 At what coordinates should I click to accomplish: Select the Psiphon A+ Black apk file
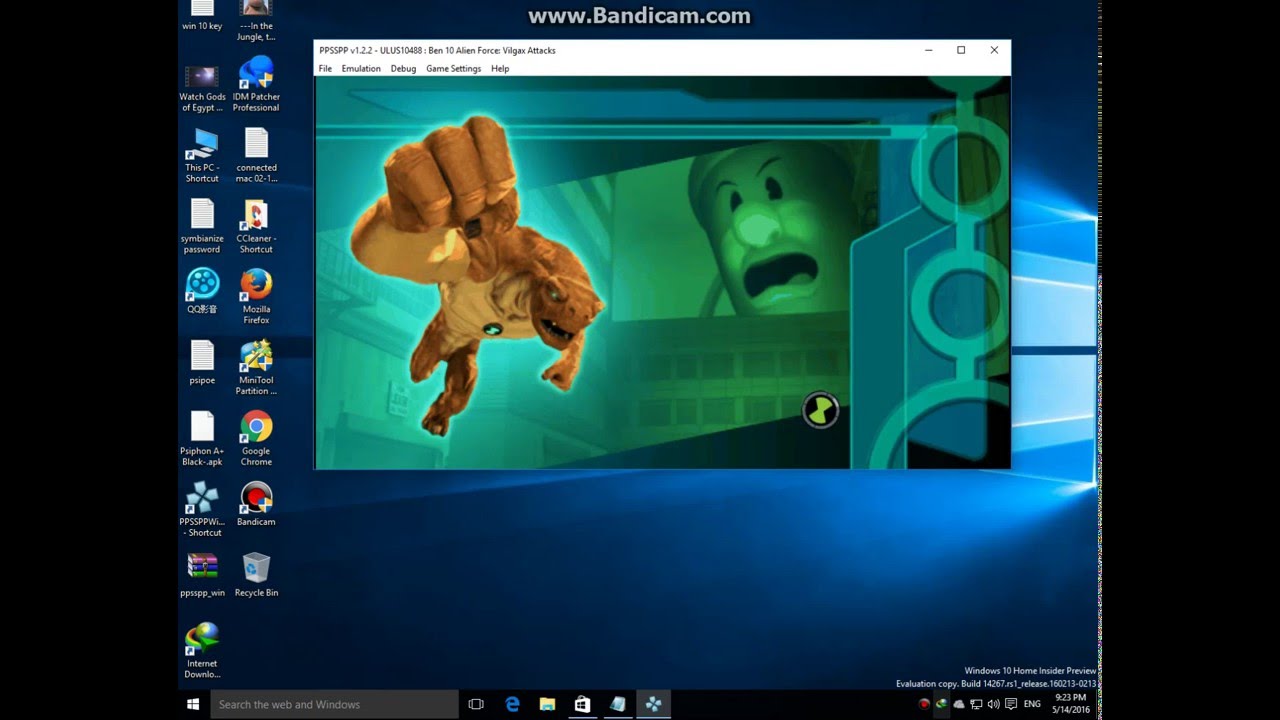coord(202,439)
